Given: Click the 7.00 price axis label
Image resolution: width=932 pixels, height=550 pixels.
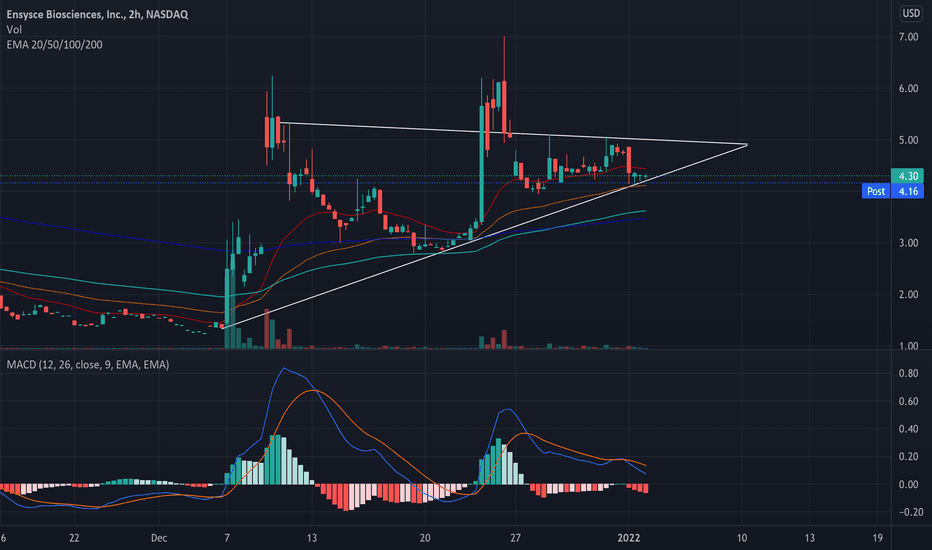Looking at the screenshot, I should pyautogui.click(x=908, y=37).
